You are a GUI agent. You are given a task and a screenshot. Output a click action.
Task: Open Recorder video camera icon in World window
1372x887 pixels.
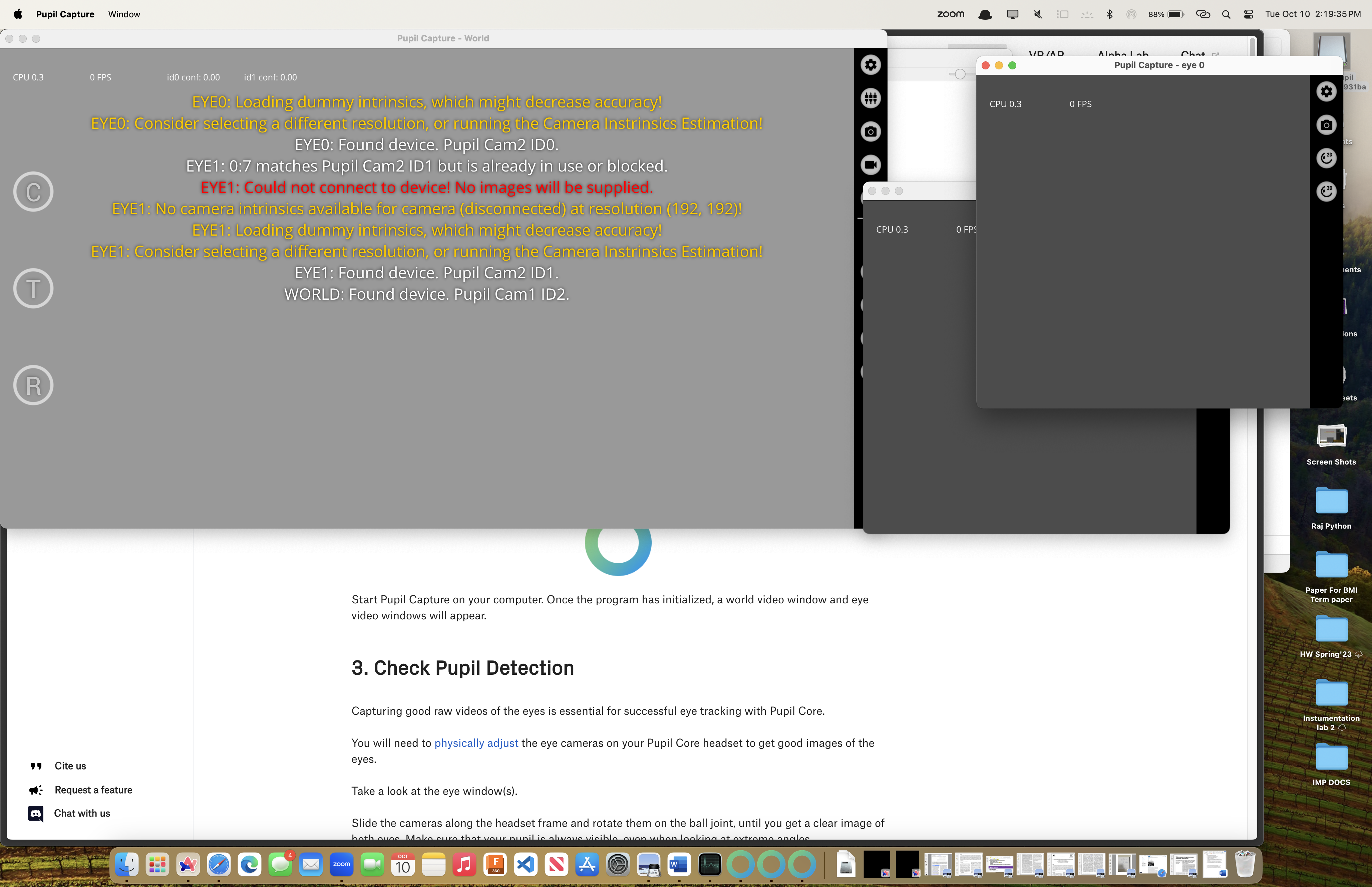point(871,165)
